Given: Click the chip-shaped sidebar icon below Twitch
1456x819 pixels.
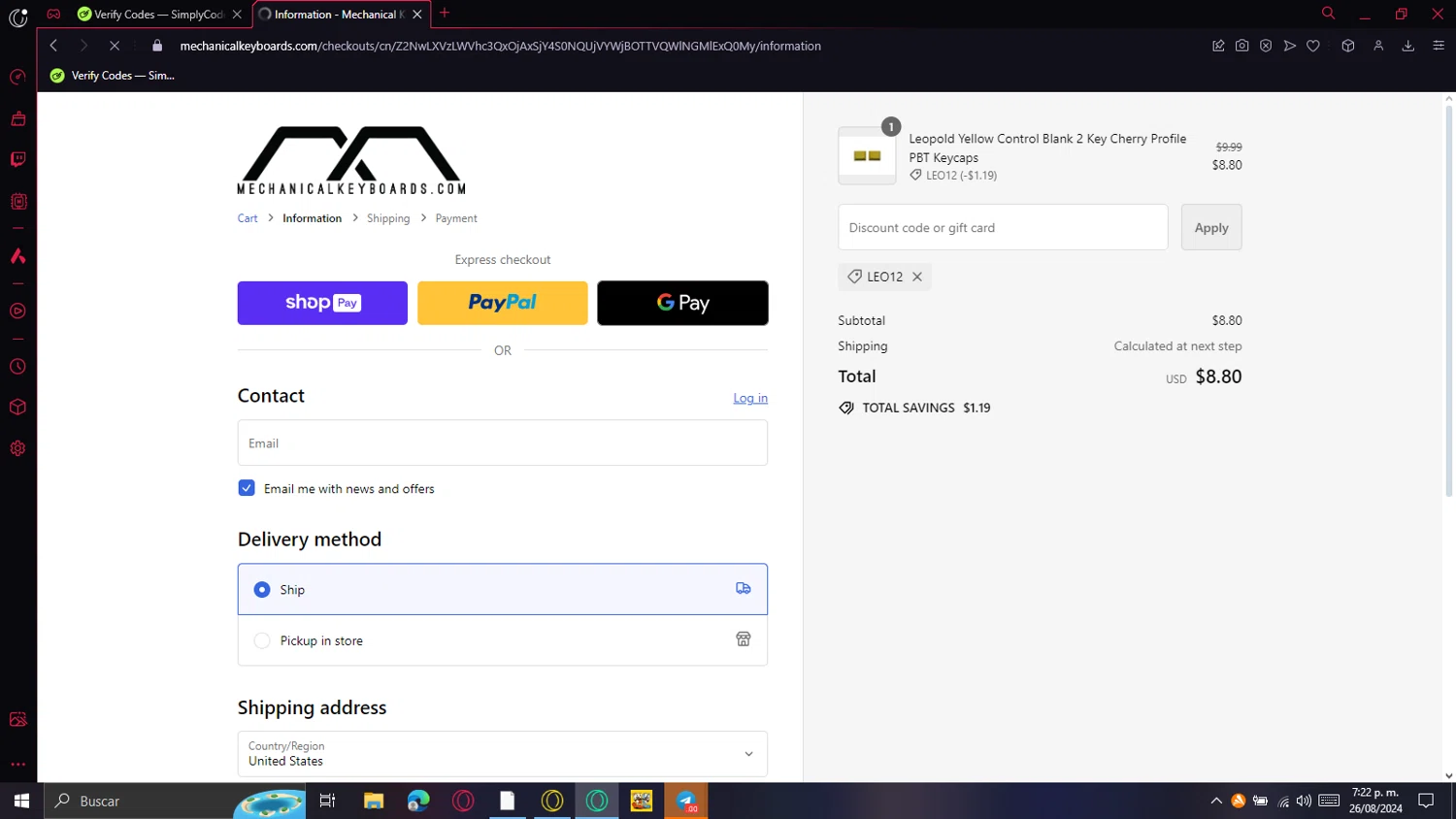Looking at the screenshot, I should (17, 201).
